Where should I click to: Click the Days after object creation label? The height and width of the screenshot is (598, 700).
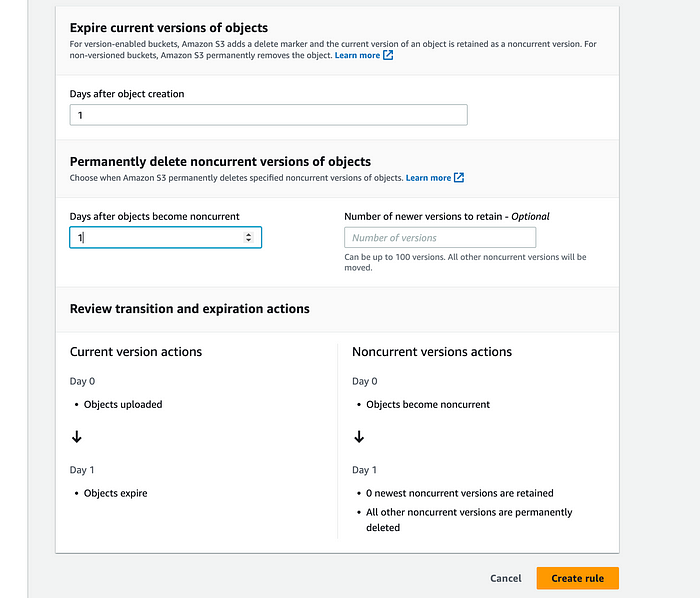127,94
